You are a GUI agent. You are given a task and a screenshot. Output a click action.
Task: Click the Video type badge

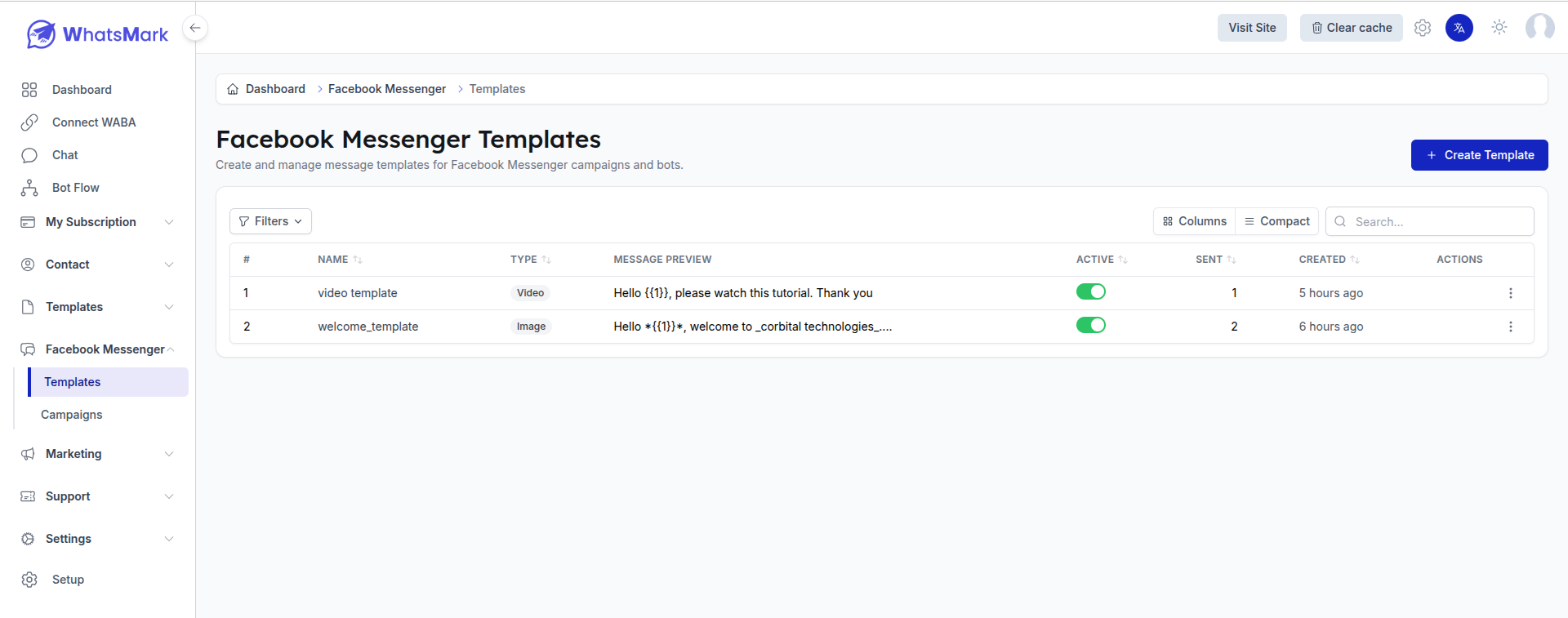pos(530,293)
